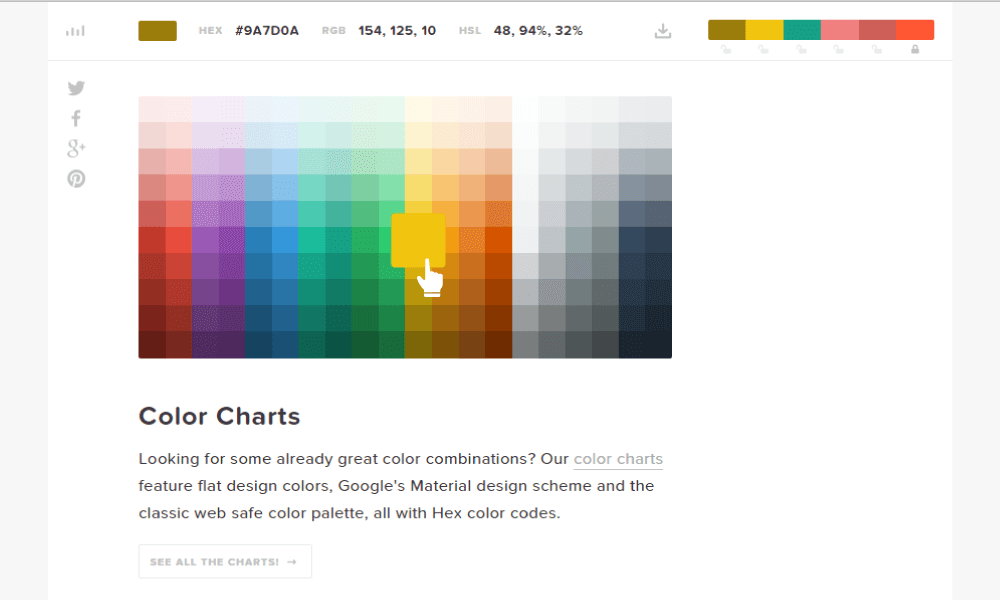
Task: Share on Pinterest via sidebar icon
Action: (76, 179)
